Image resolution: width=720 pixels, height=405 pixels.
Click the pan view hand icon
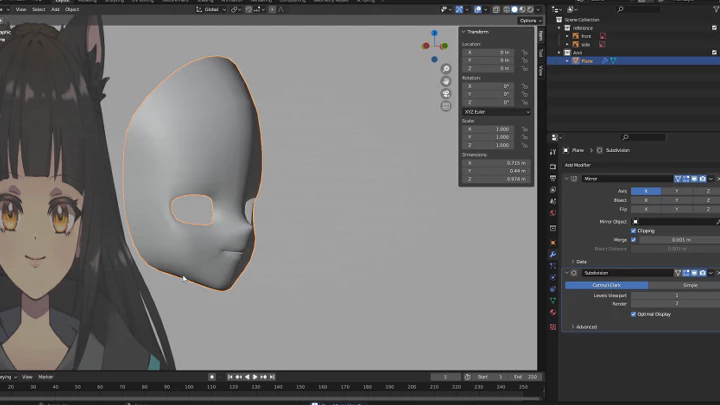coord(446,81)
